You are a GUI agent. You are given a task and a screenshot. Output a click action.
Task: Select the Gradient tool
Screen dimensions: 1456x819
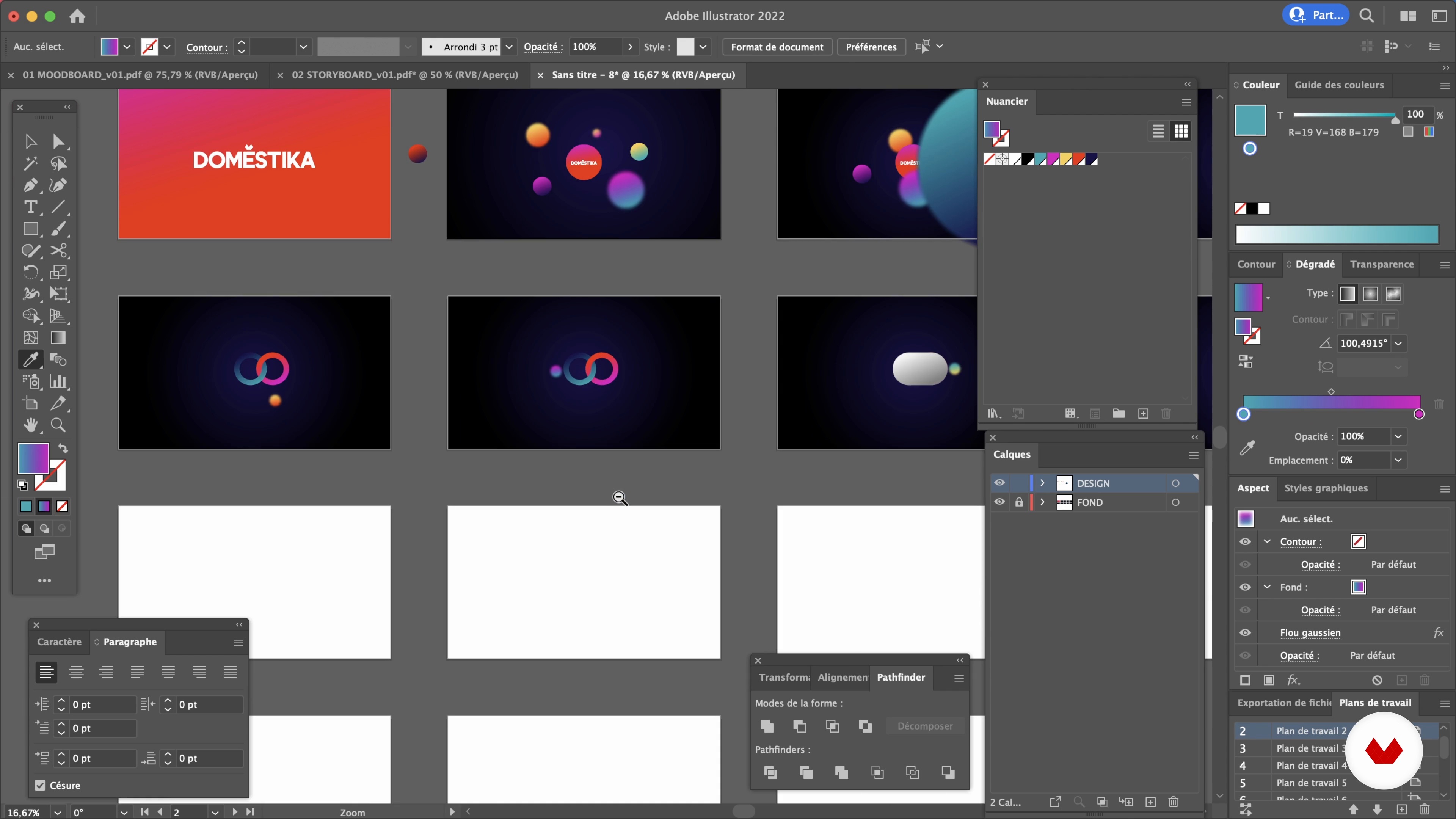coord(58,338)
